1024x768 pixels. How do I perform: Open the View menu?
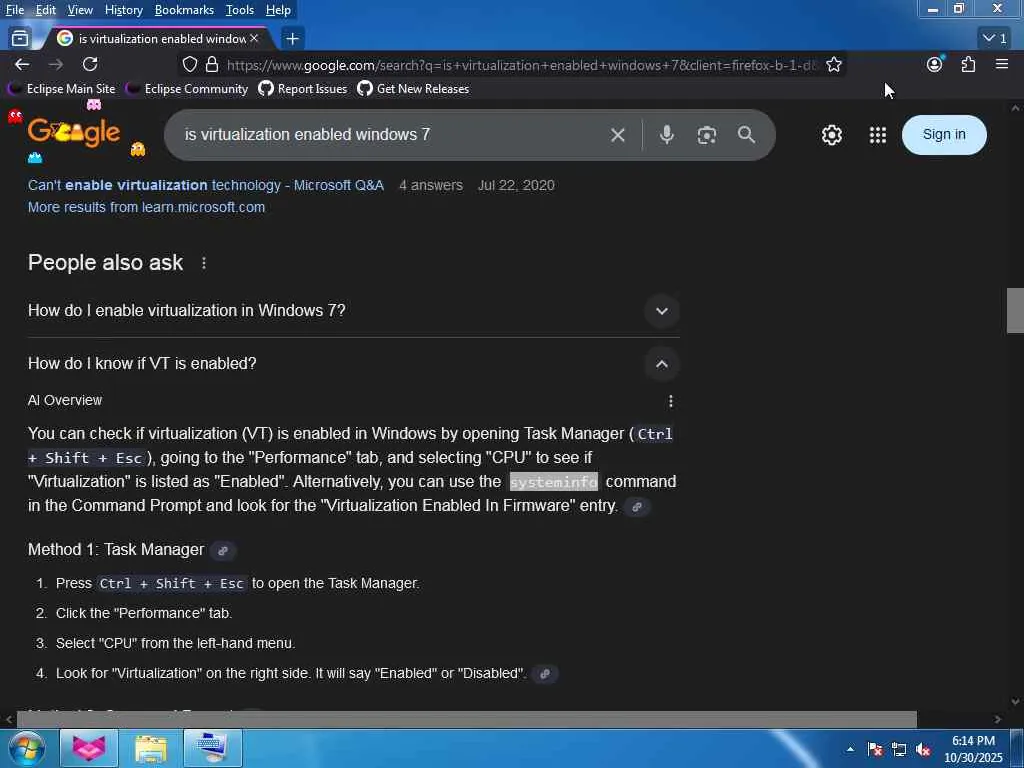[80, 10]
